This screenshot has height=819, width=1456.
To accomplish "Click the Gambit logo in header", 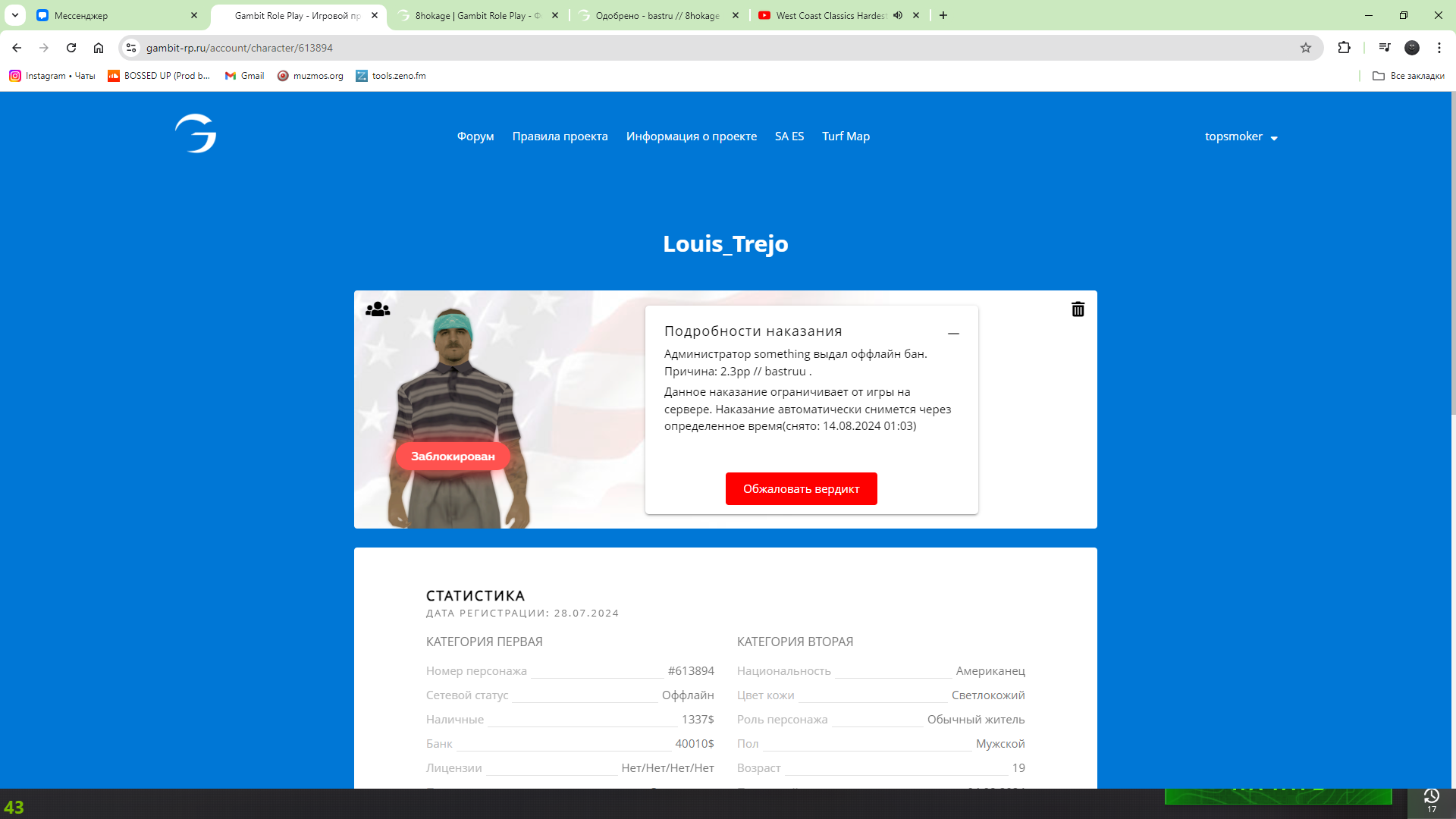I will pos(196,133).
